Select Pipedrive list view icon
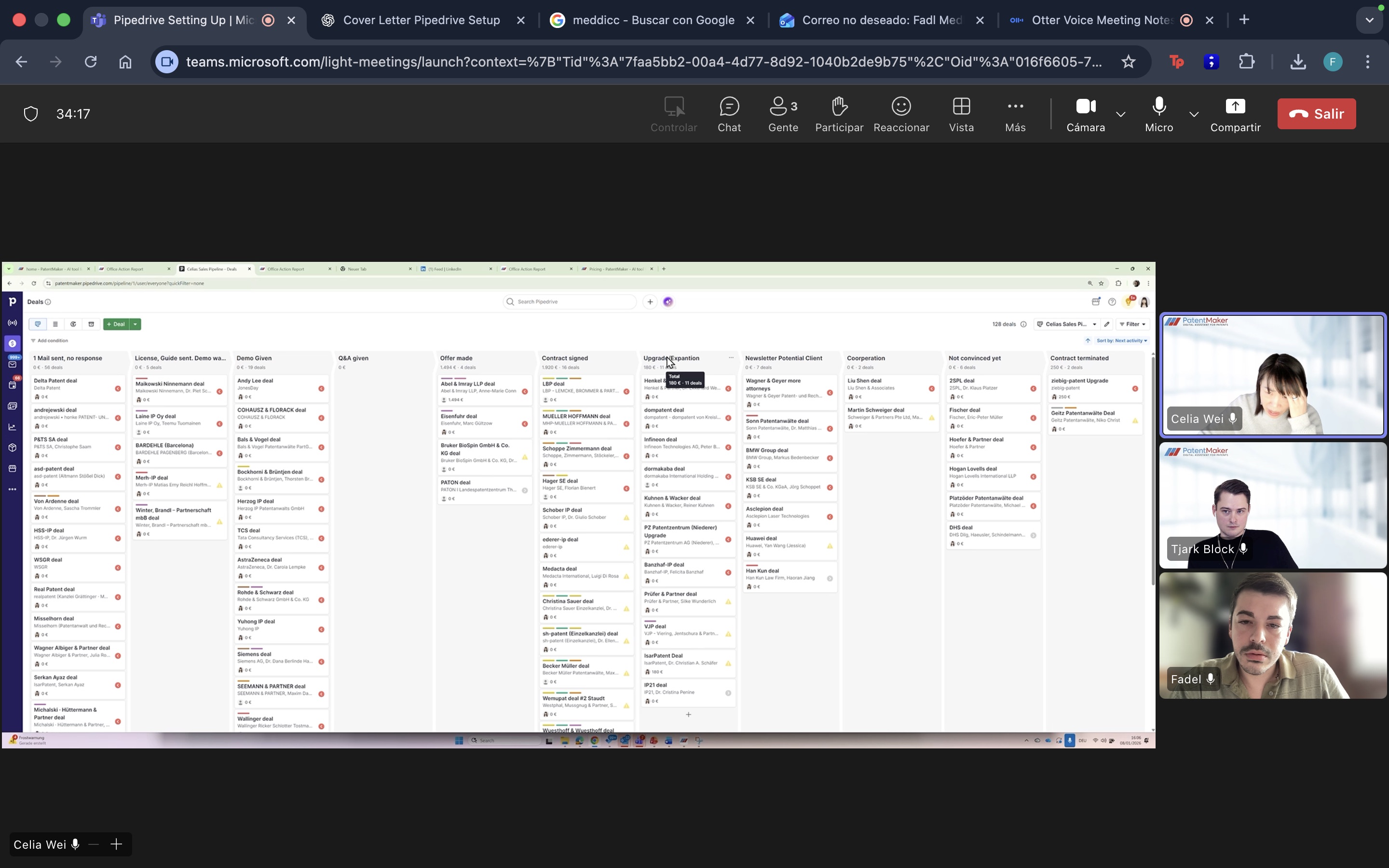 55,325
